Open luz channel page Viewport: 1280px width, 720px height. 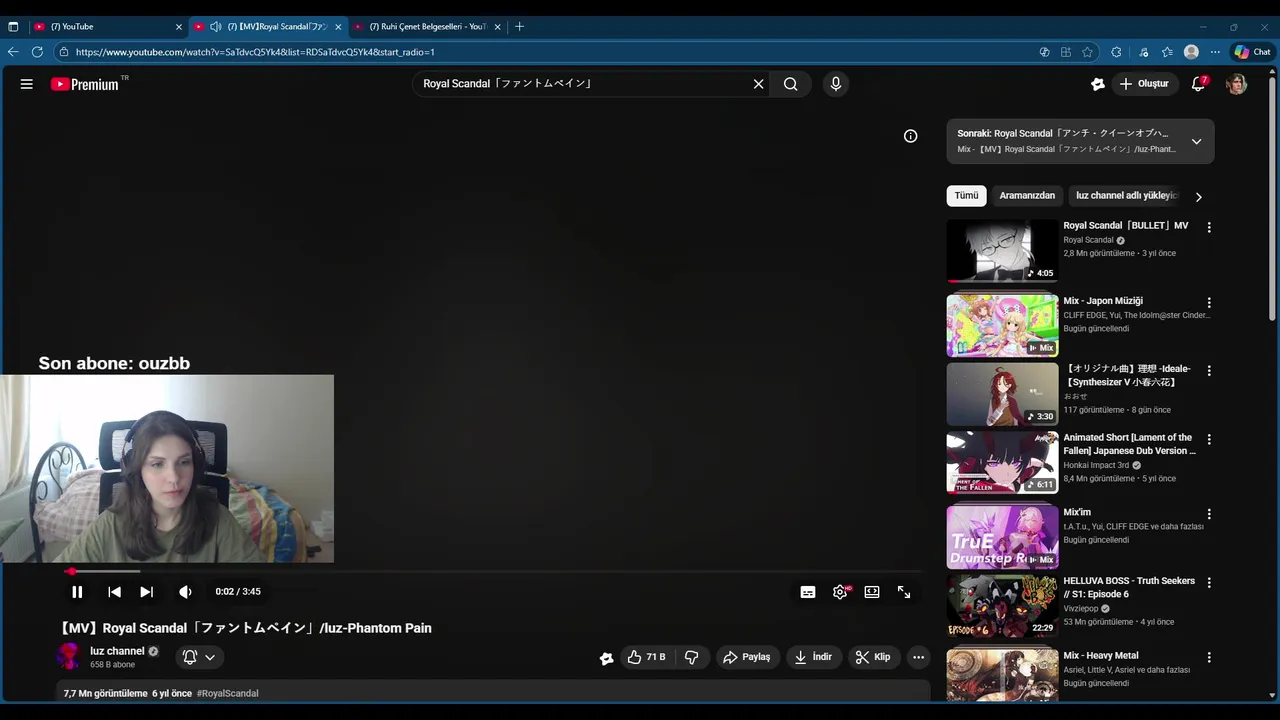(x=117, y=651)
